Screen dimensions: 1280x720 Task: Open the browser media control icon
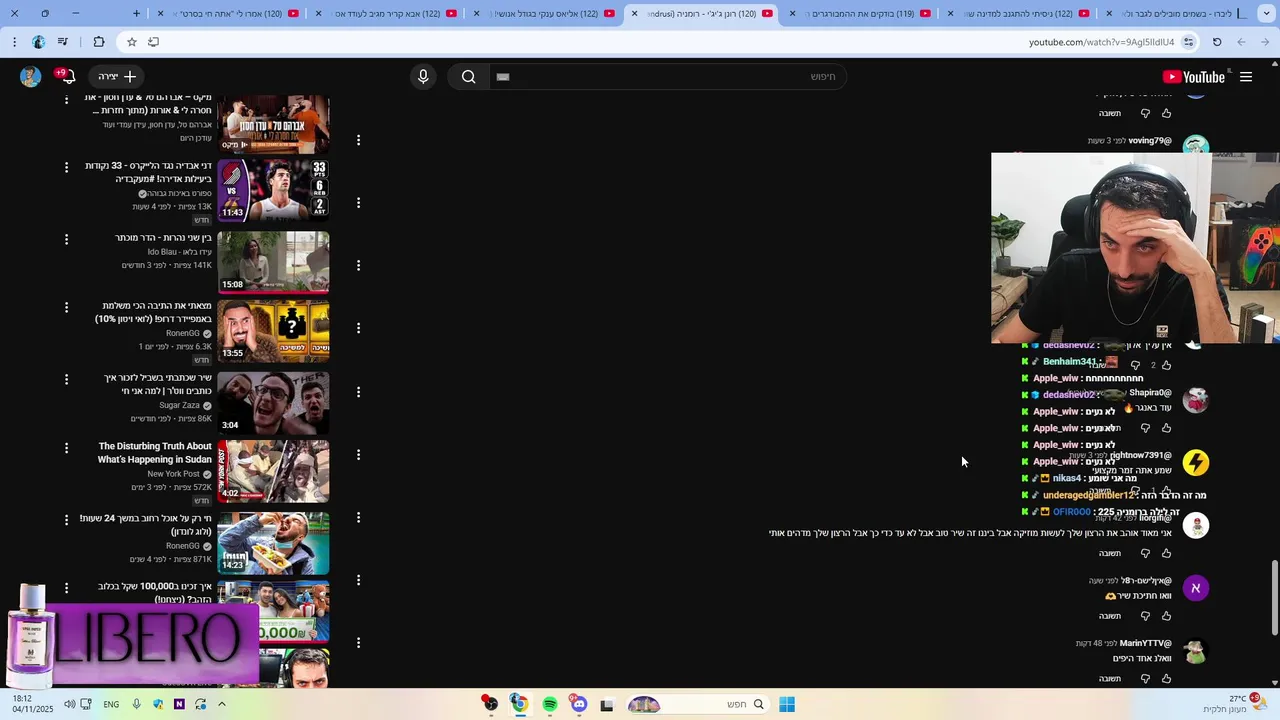[x=64, y=42]
